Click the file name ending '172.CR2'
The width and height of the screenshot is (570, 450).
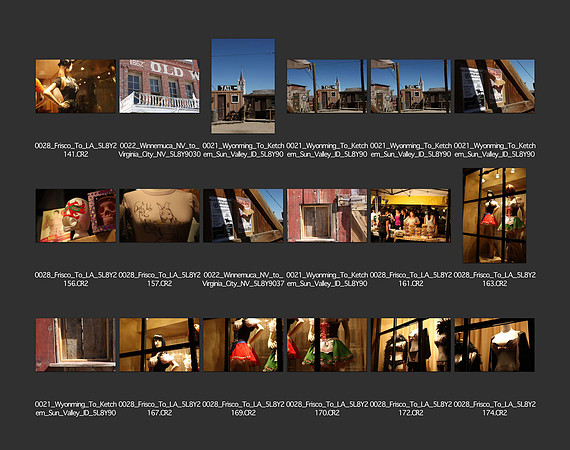(411, 409)
